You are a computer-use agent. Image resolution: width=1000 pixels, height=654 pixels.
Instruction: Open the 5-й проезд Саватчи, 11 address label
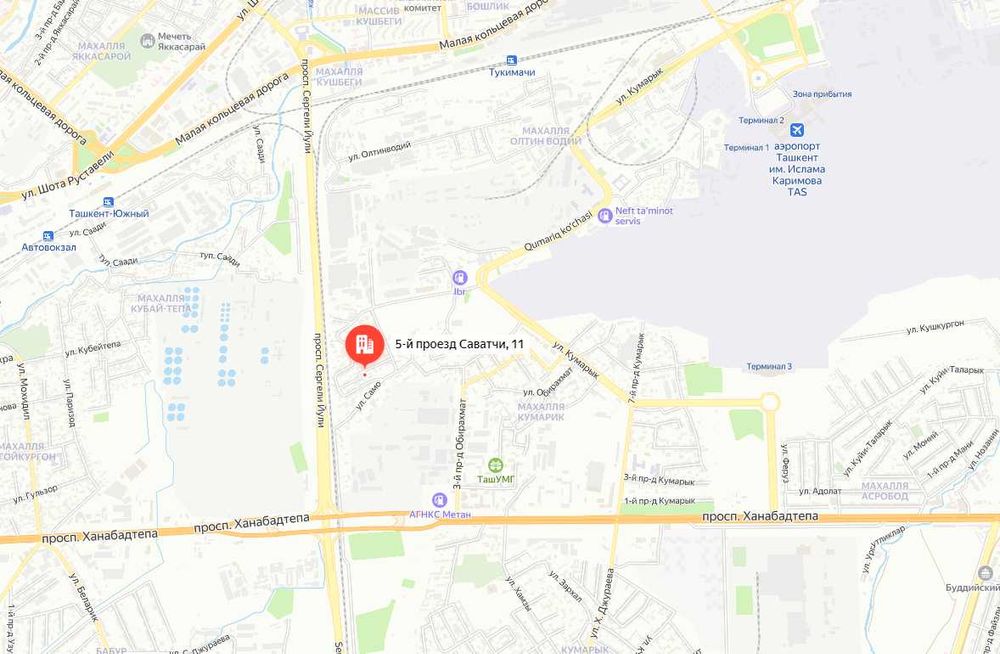[459, 345]
